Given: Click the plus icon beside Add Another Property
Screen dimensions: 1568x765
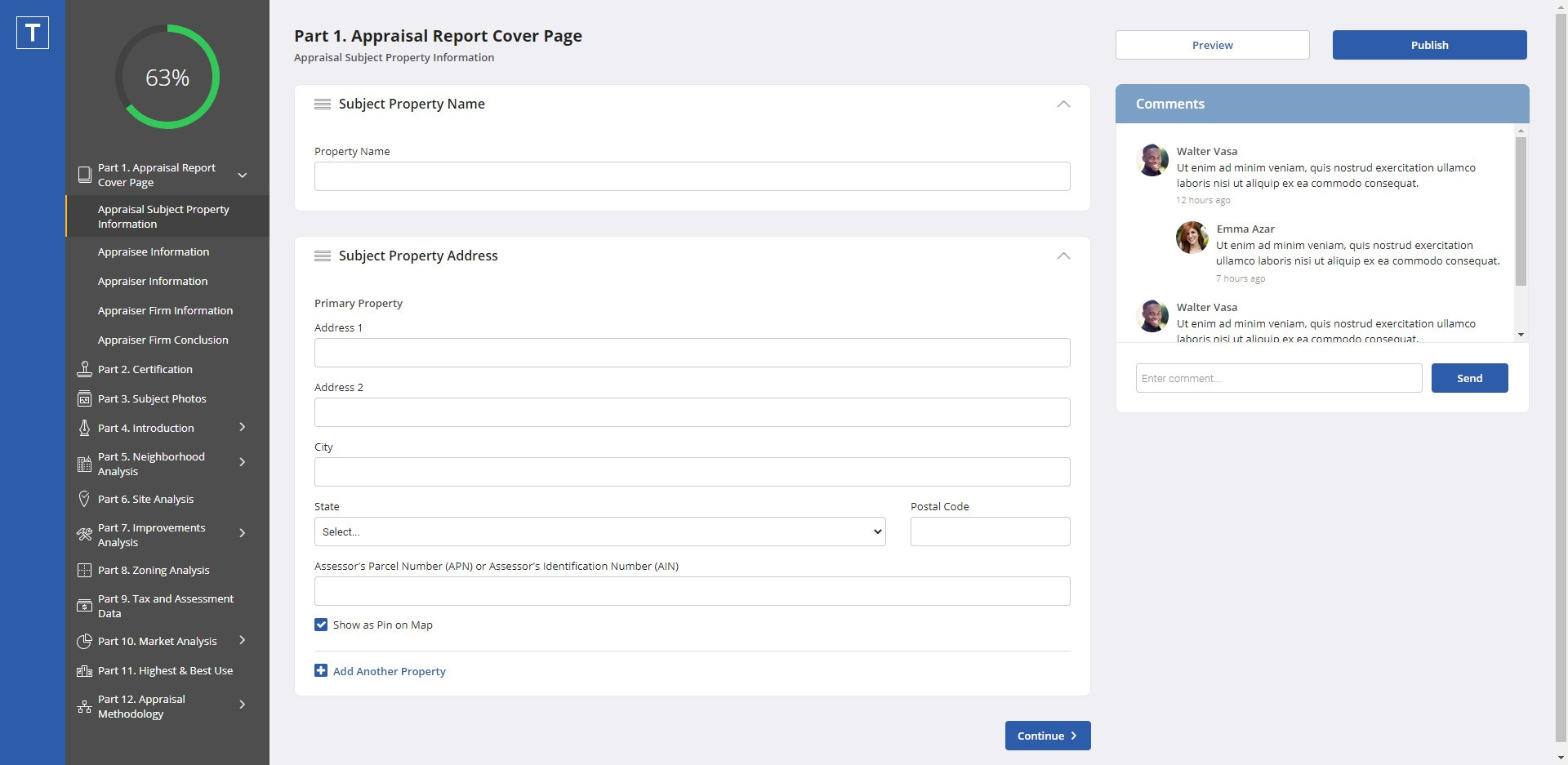Looking at the screenshot, I should 321,671.
